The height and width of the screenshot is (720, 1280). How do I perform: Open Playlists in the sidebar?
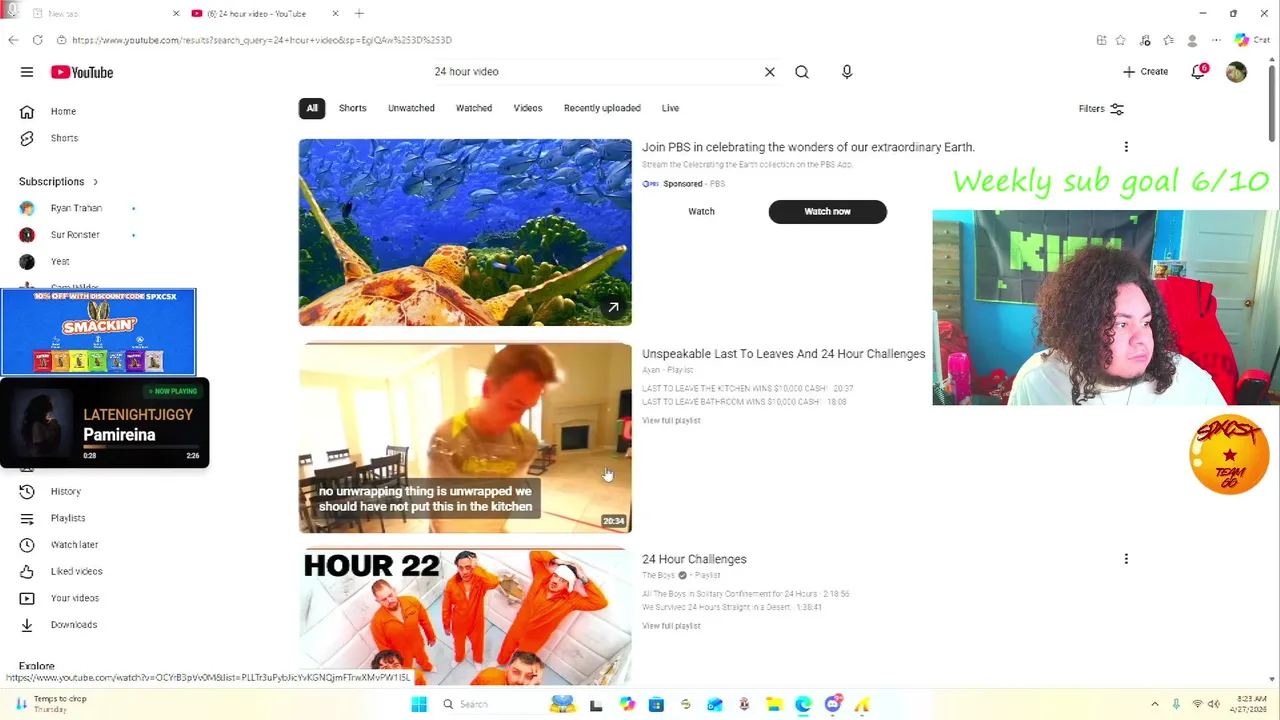pyautogui.click(x=68, y=518)
